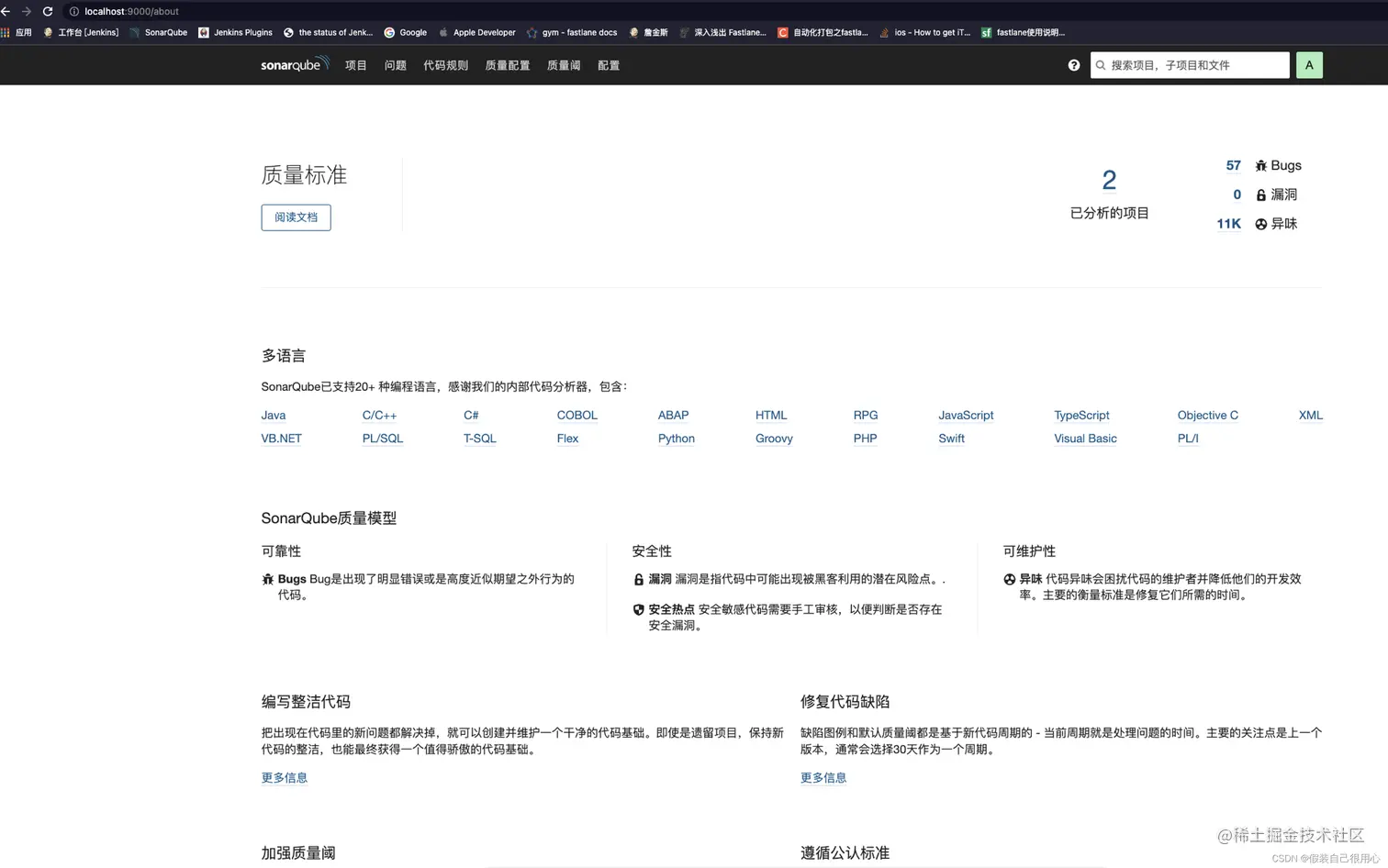Click the search field 搜索项目, 子项目和文件

(x=1190, y=65)
